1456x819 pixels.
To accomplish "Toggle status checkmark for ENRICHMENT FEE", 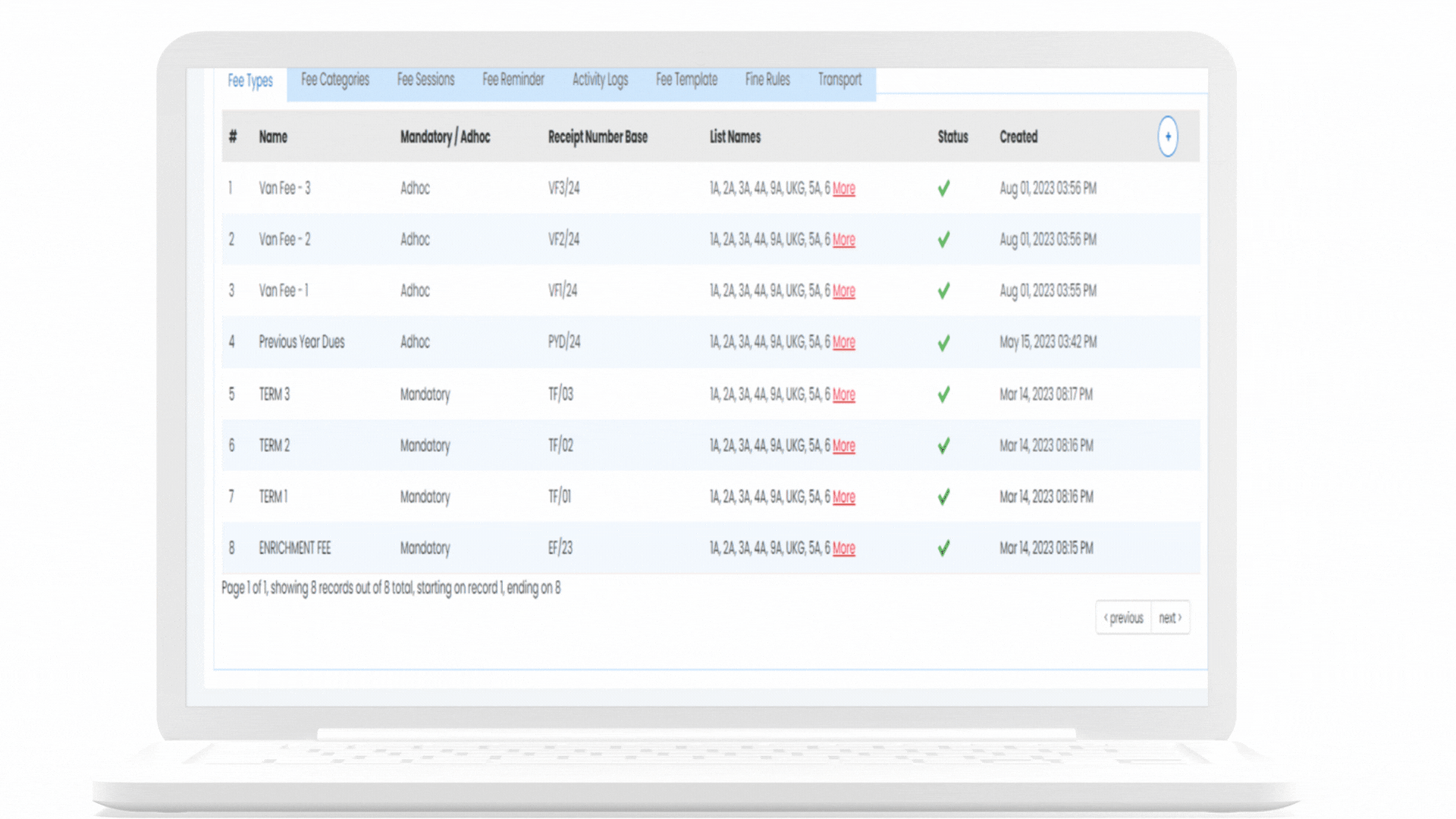I will [943, 548].
